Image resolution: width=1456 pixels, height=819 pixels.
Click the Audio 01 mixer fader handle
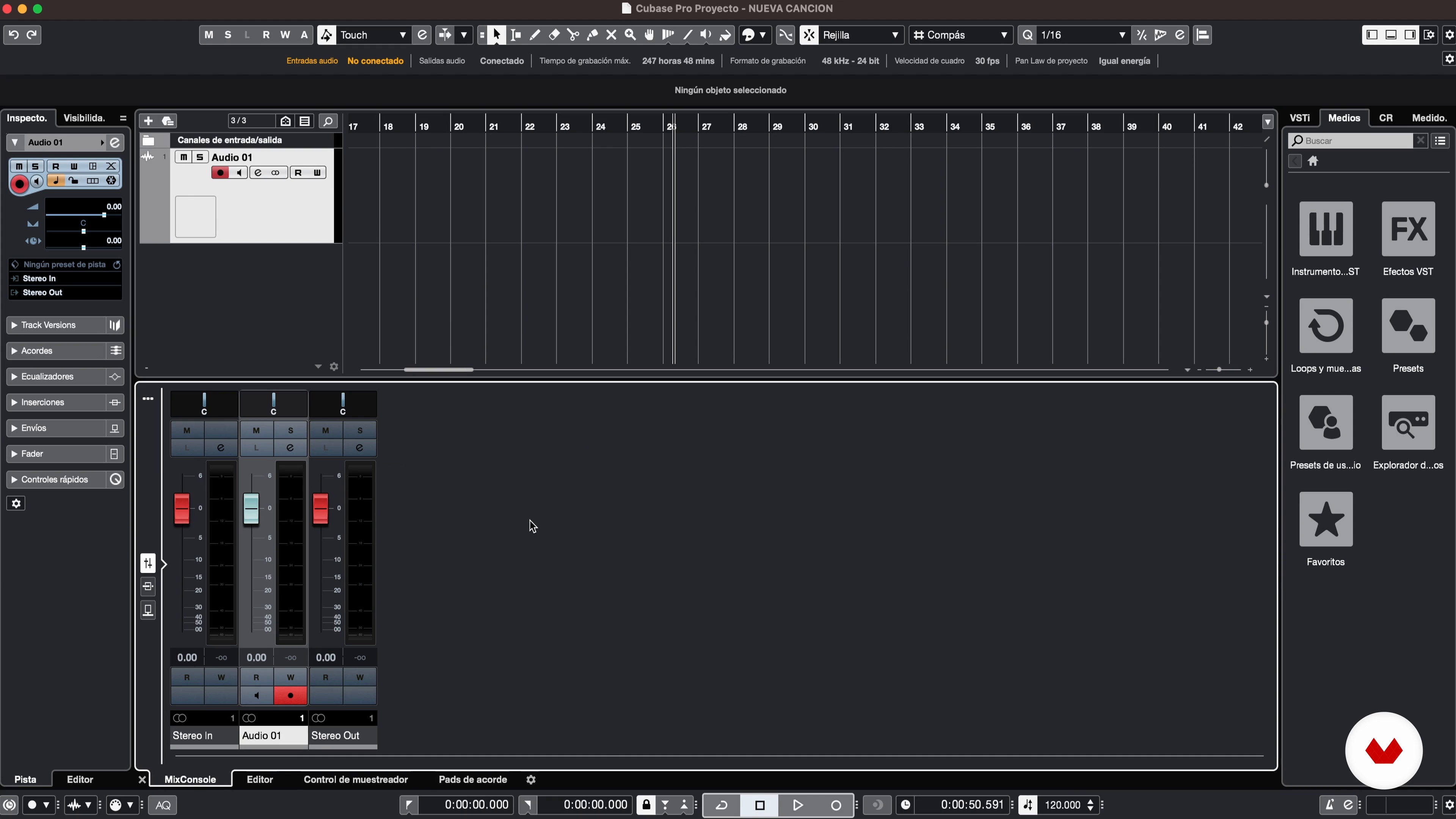click(x=251, y=509)
